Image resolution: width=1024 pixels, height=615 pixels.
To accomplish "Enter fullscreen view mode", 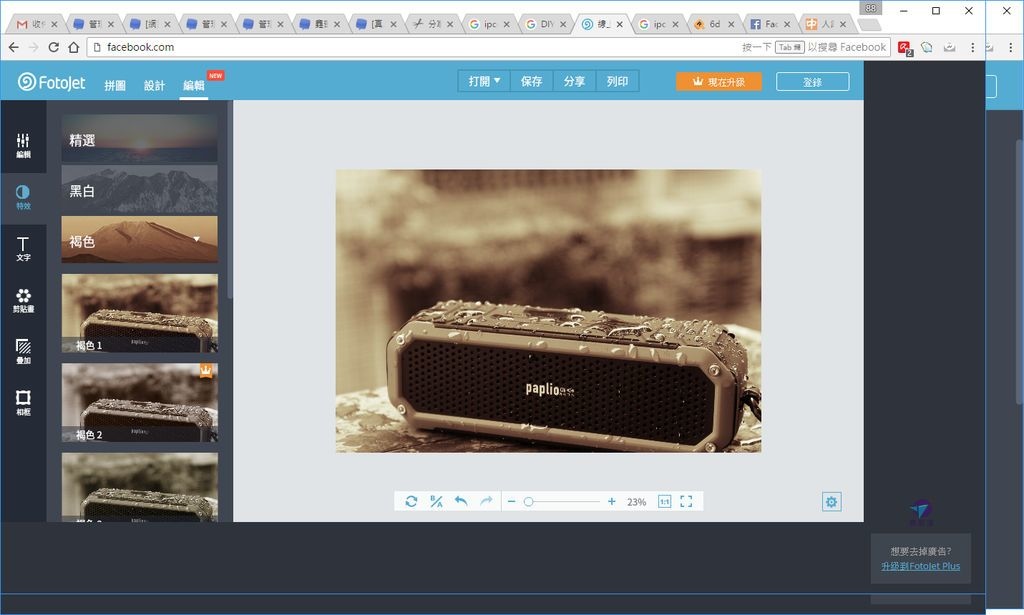I will pyautogui.click(x=686, y=501).
